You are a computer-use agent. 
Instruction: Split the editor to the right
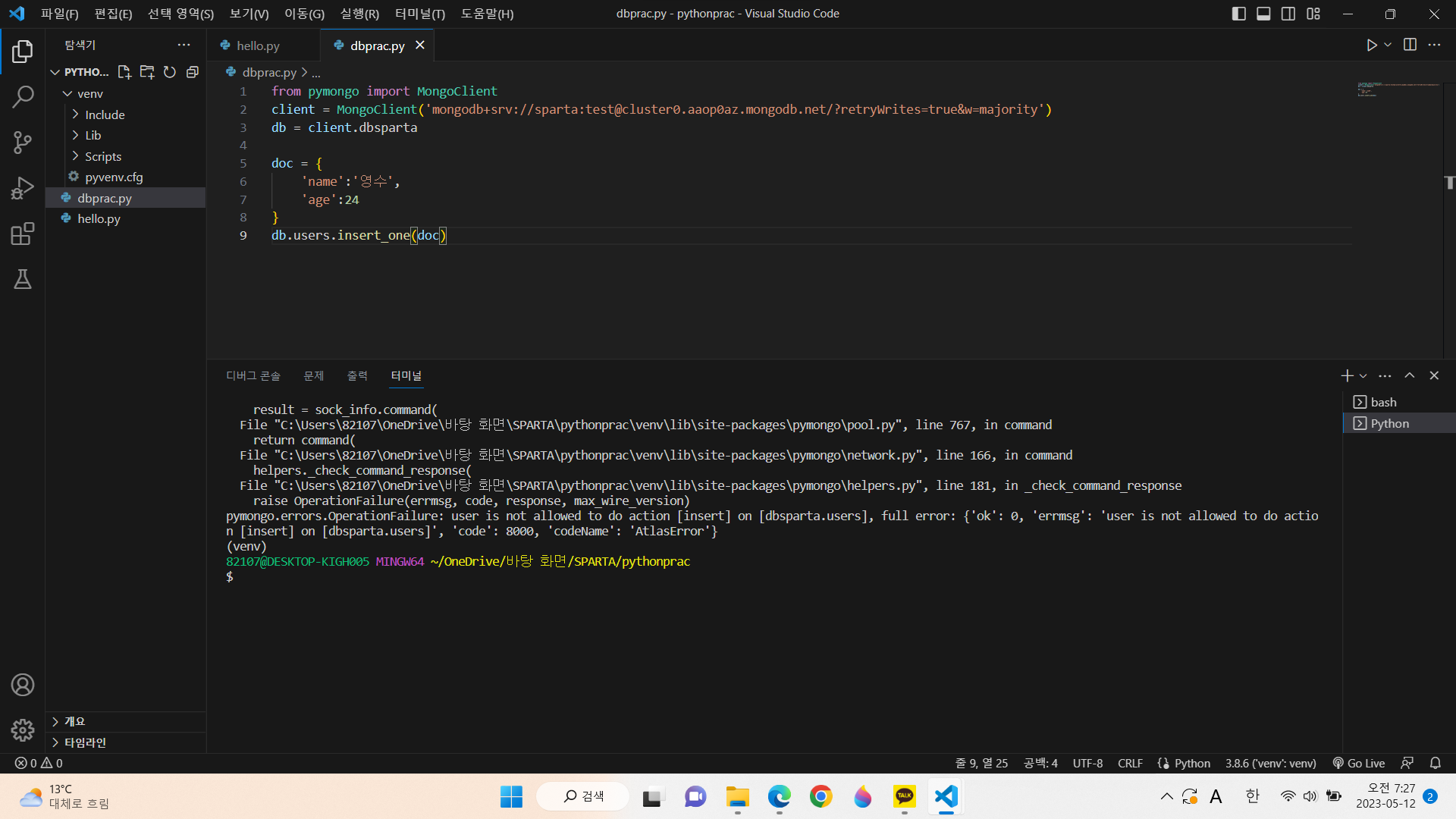coord(1410,45)
